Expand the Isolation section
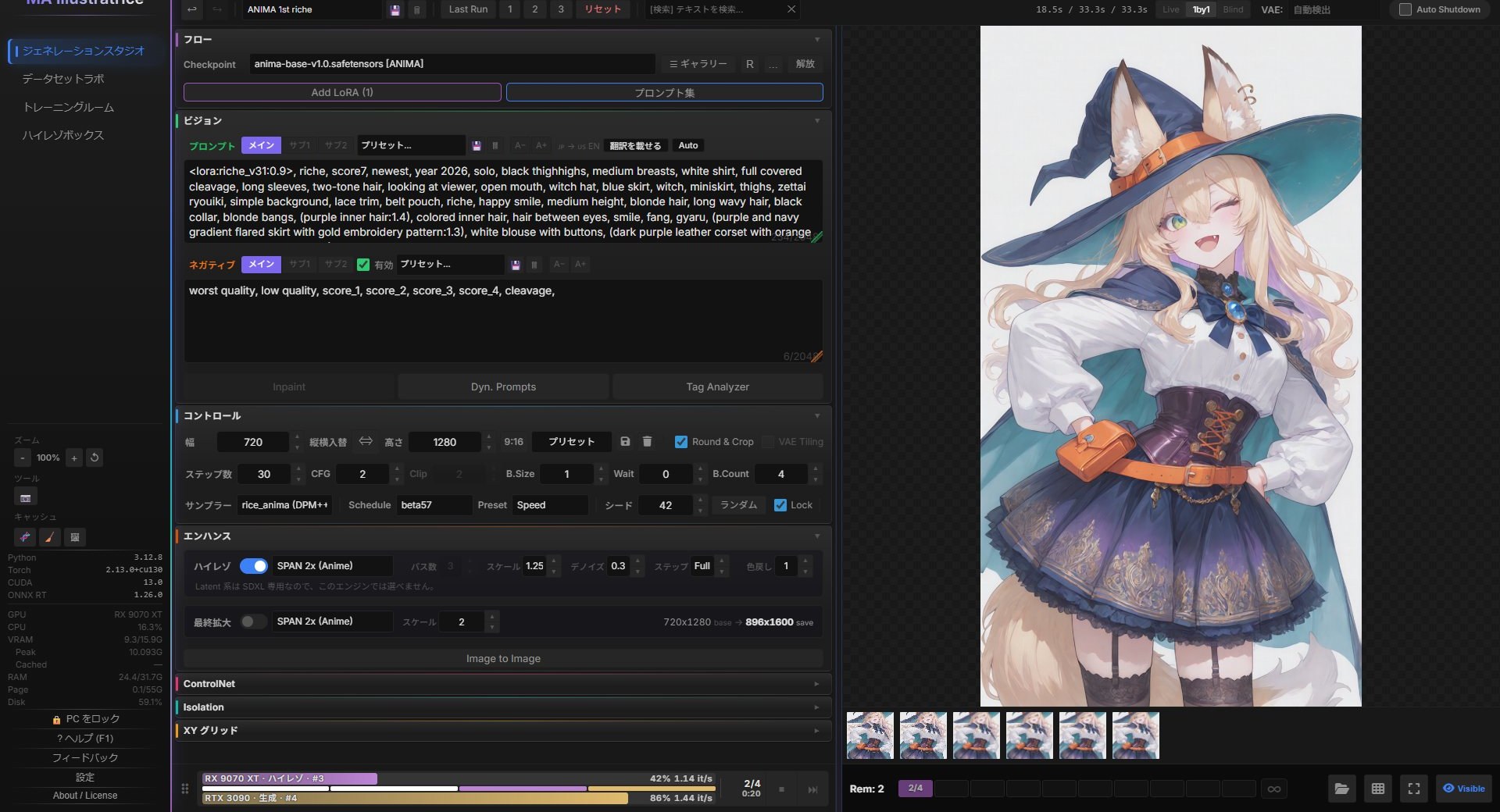 [x=502, y=707]
